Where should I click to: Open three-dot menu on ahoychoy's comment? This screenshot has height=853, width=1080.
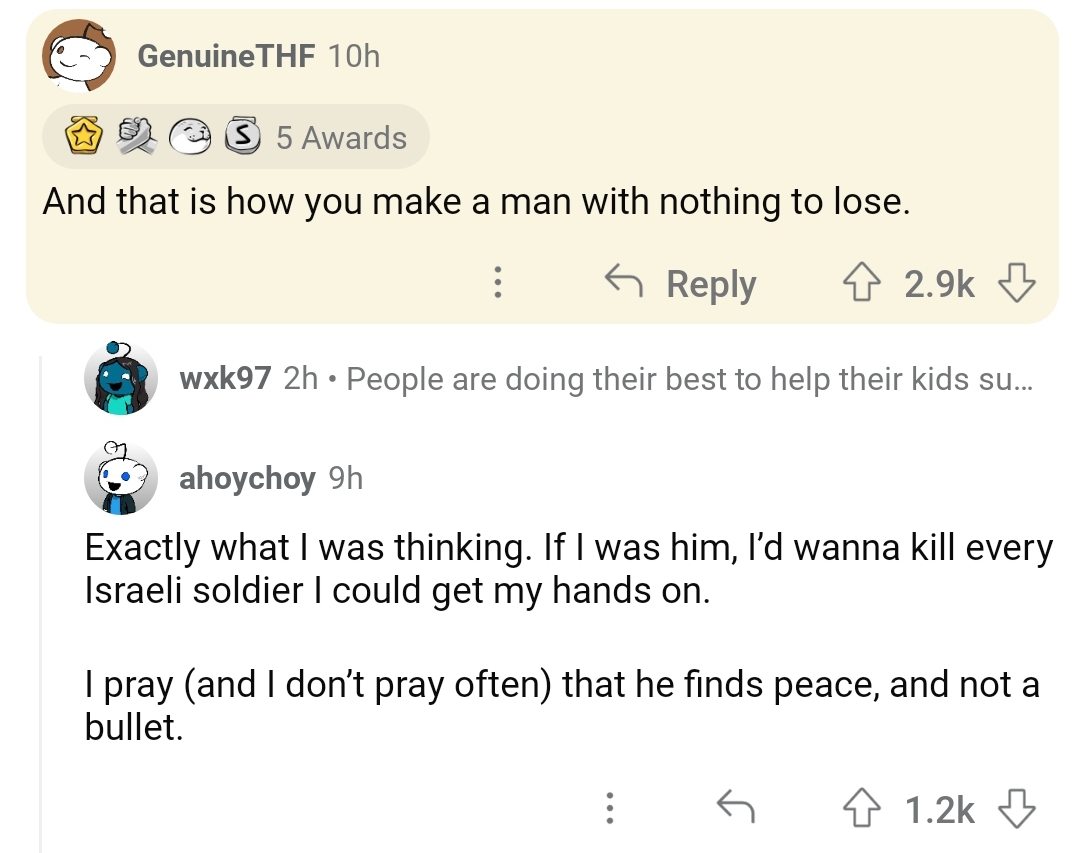[607, 808]
